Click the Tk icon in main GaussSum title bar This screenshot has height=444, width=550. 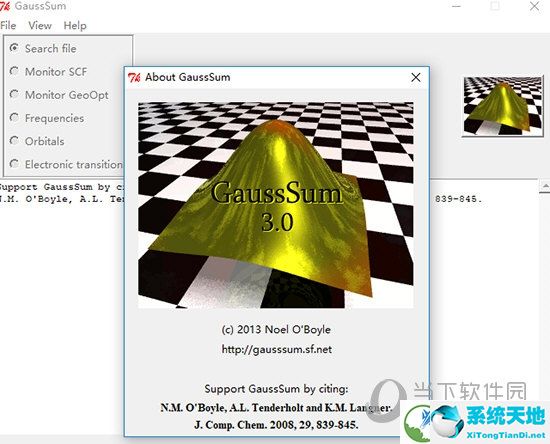[x=5, y=6]
